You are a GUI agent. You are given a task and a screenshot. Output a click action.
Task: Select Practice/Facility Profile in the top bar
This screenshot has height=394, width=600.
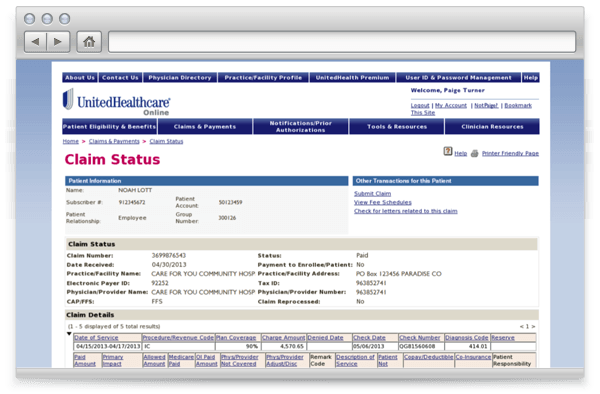[x=263, y=78]
